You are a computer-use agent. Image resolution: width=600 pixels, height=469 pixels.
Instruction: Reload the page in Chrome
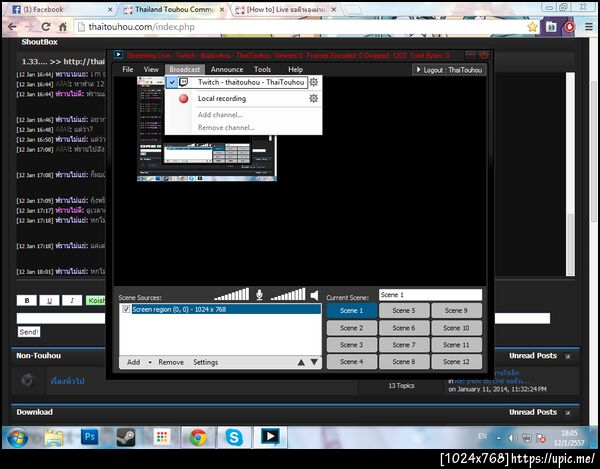46,27
